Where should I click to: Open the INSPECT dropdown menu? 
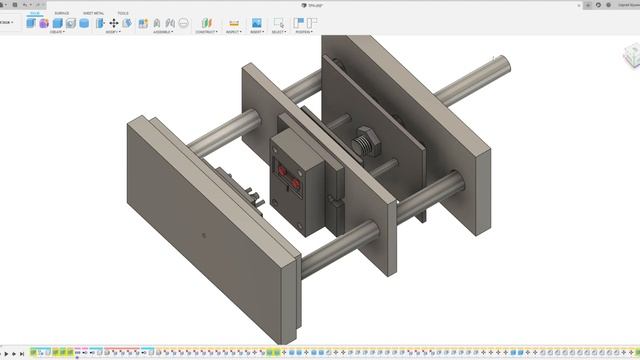click(x=234, y=32)
